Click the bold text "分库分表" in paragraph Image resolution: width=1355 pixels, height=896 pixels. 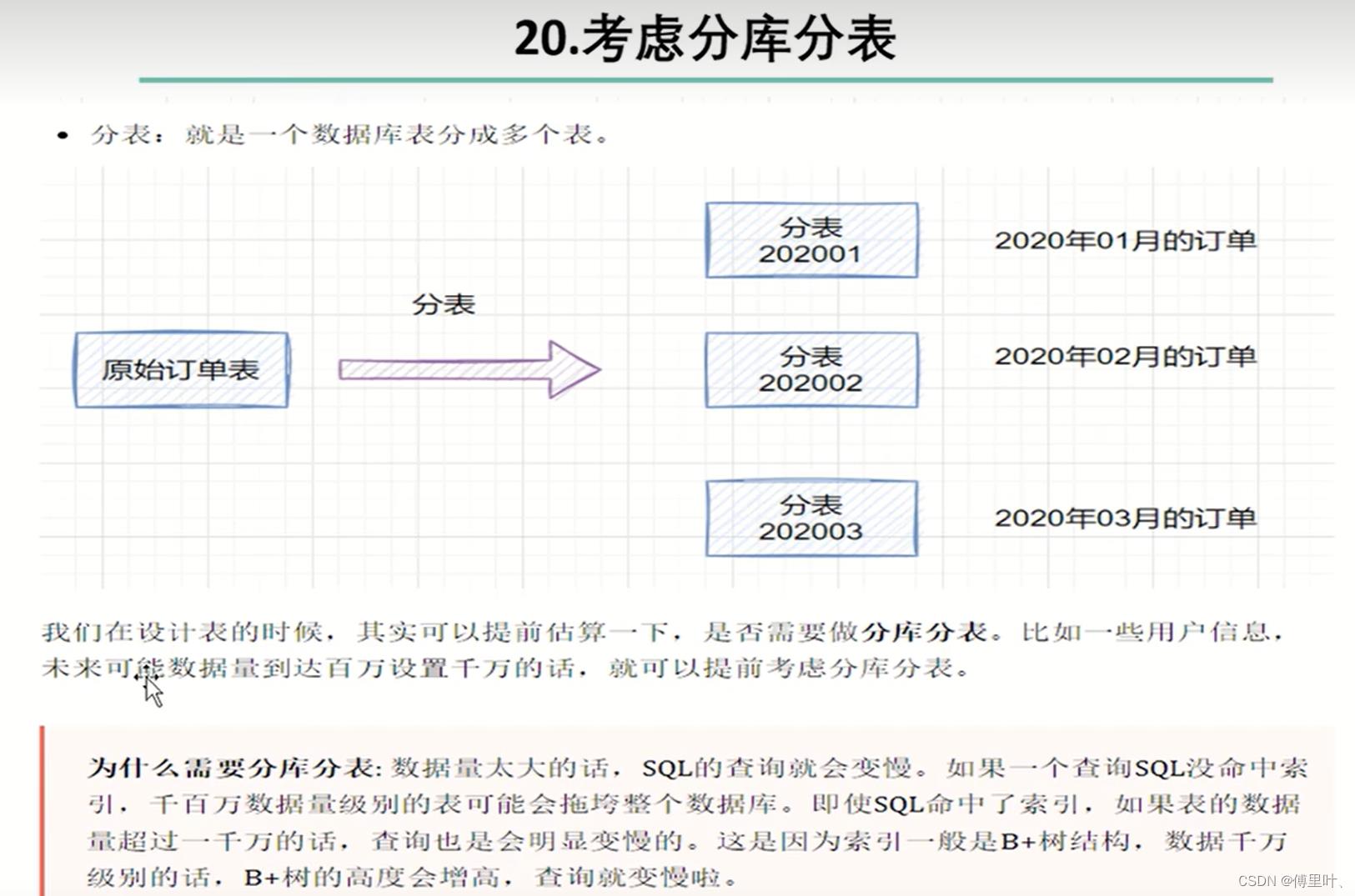(924, 632)
